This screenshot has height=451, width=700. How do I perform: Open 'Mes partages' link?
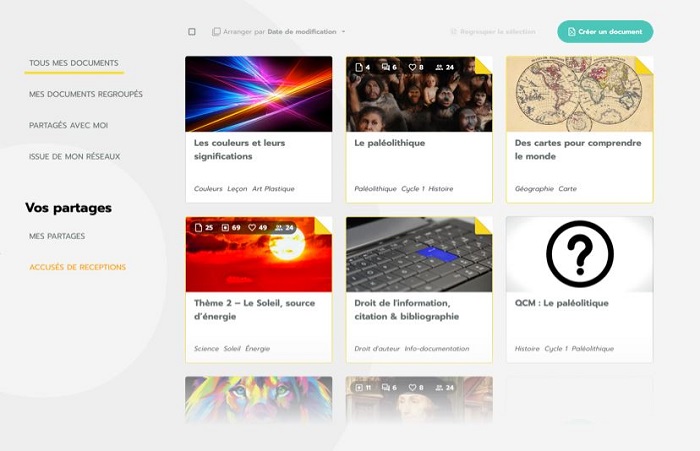click(x=57, y=236)
